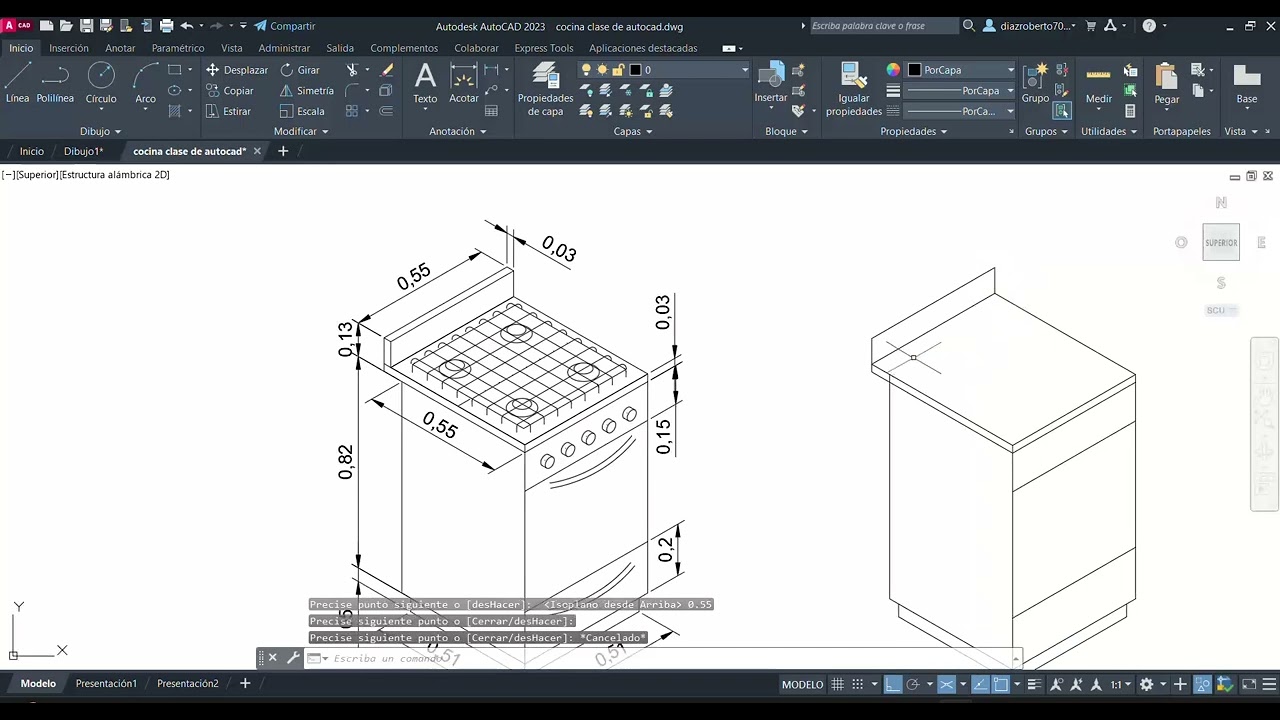Screen dimensions: 1280x720
Task: Click the Recortar scissors trim icon
Action: (x=353, y=70)
